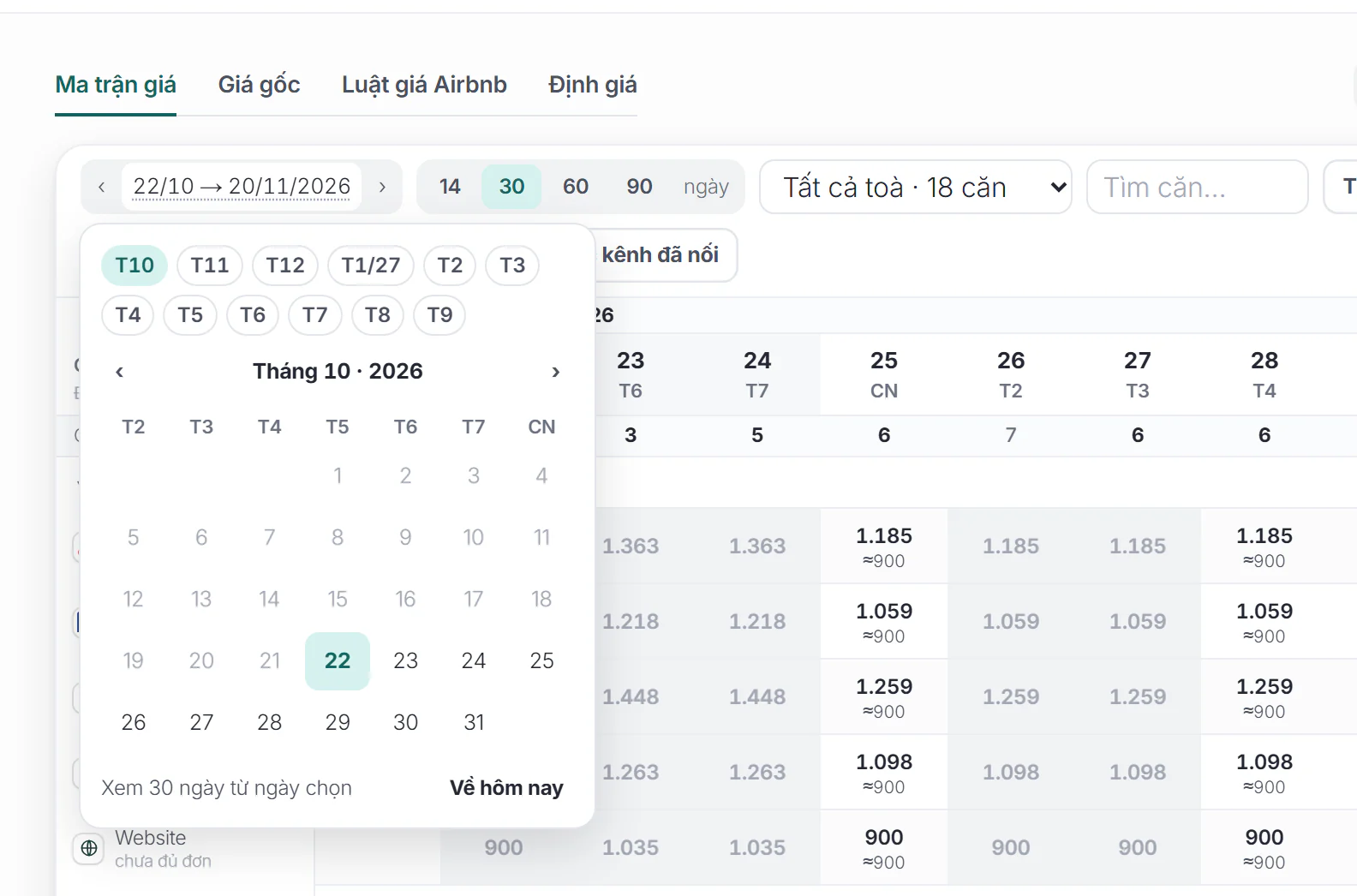Show previous month in calendar popup
The width and height of the screenshot is (1357, 896).
point(120,372)
